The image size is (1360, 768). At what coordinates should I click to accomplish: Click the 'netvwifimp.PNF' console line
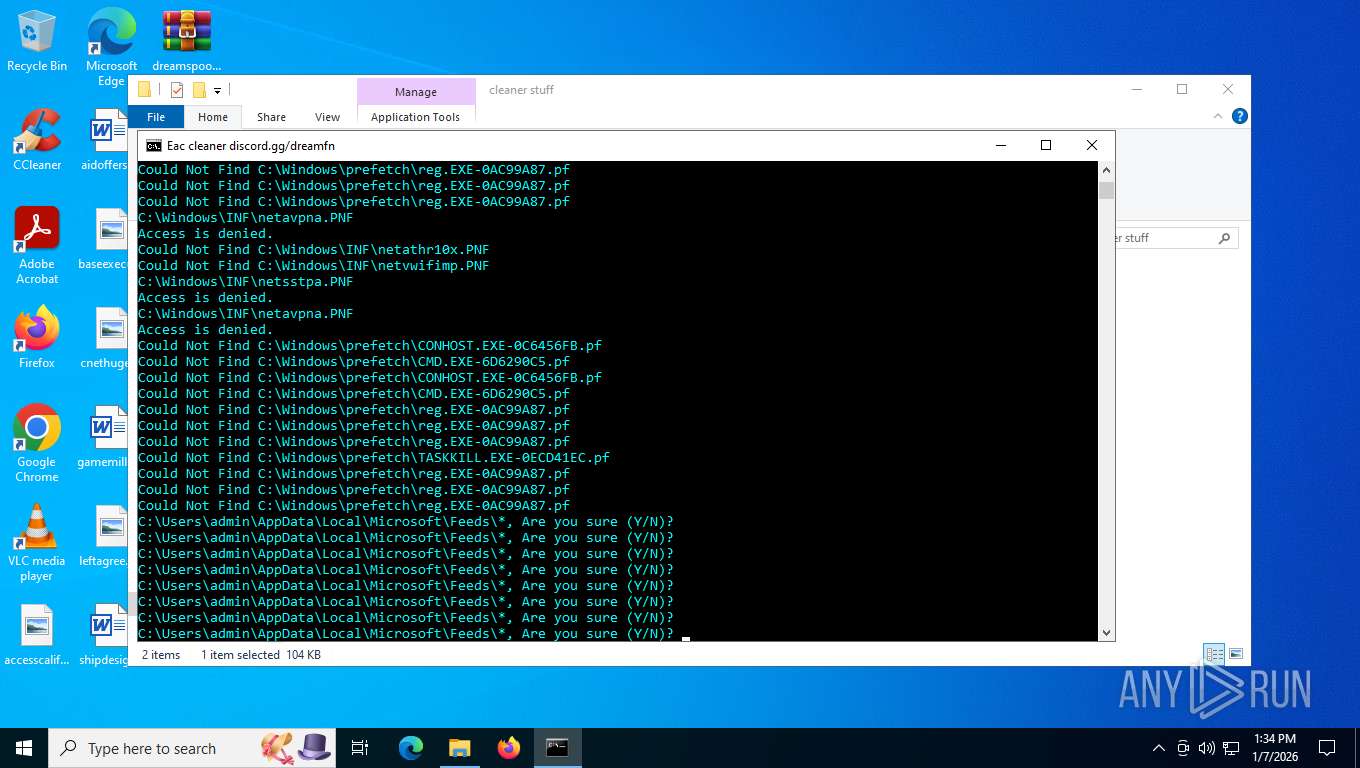pos(314,266)
